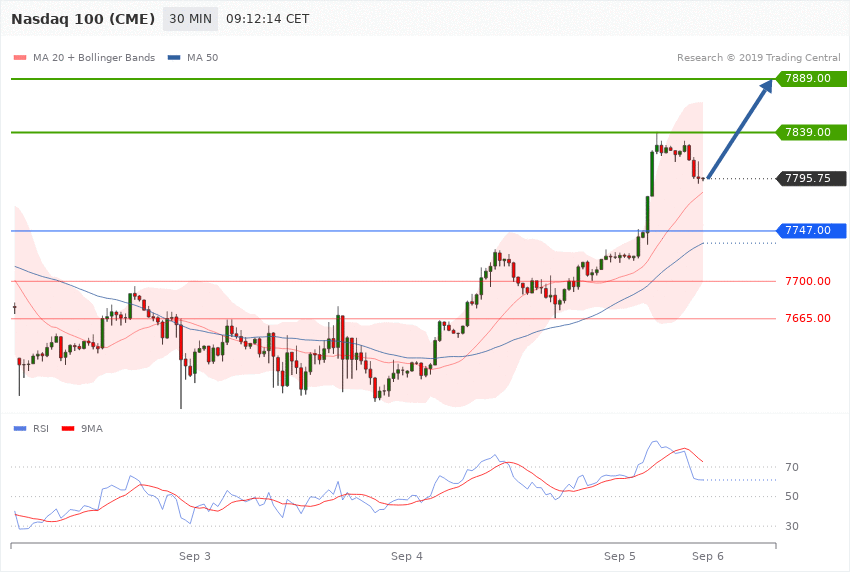Click the RSI legend label
This screenshot has height=576, width=850.
pyautogui.click(x=41, y=429)
